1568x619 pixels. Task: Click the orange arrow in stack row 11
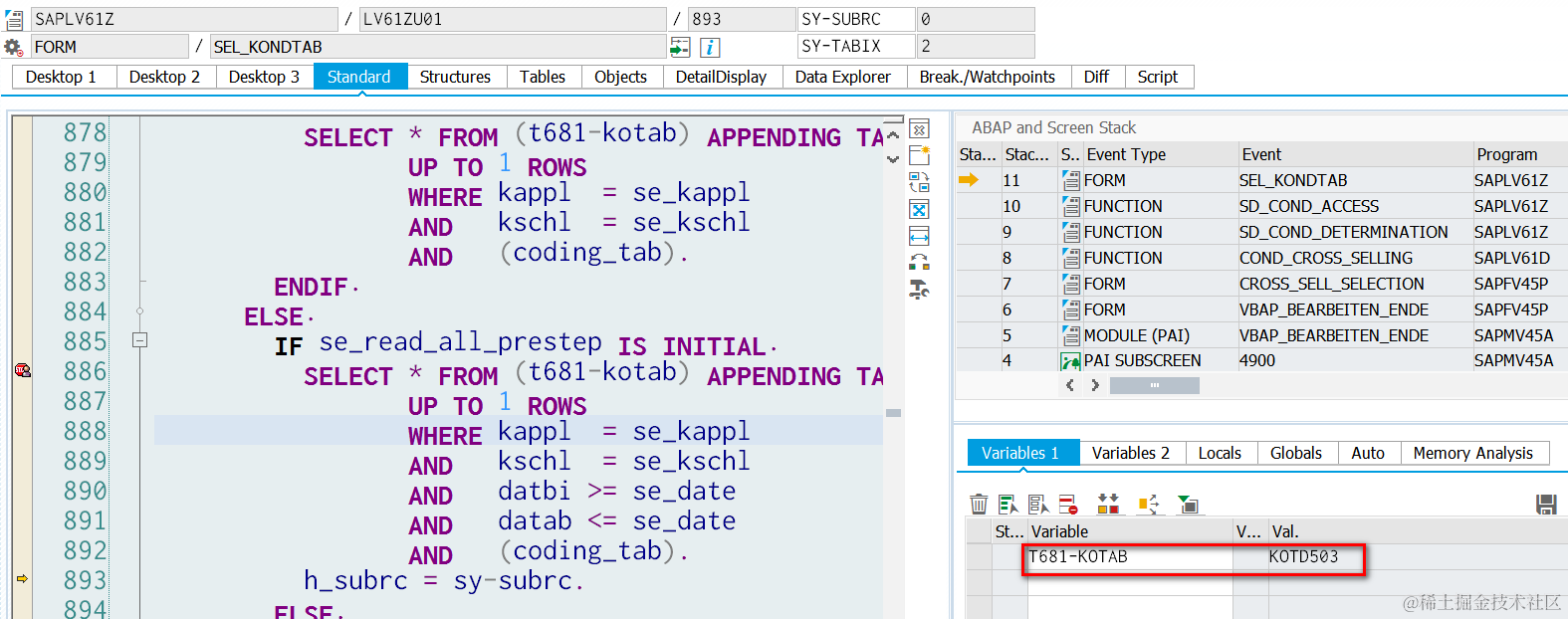[969, 180]
